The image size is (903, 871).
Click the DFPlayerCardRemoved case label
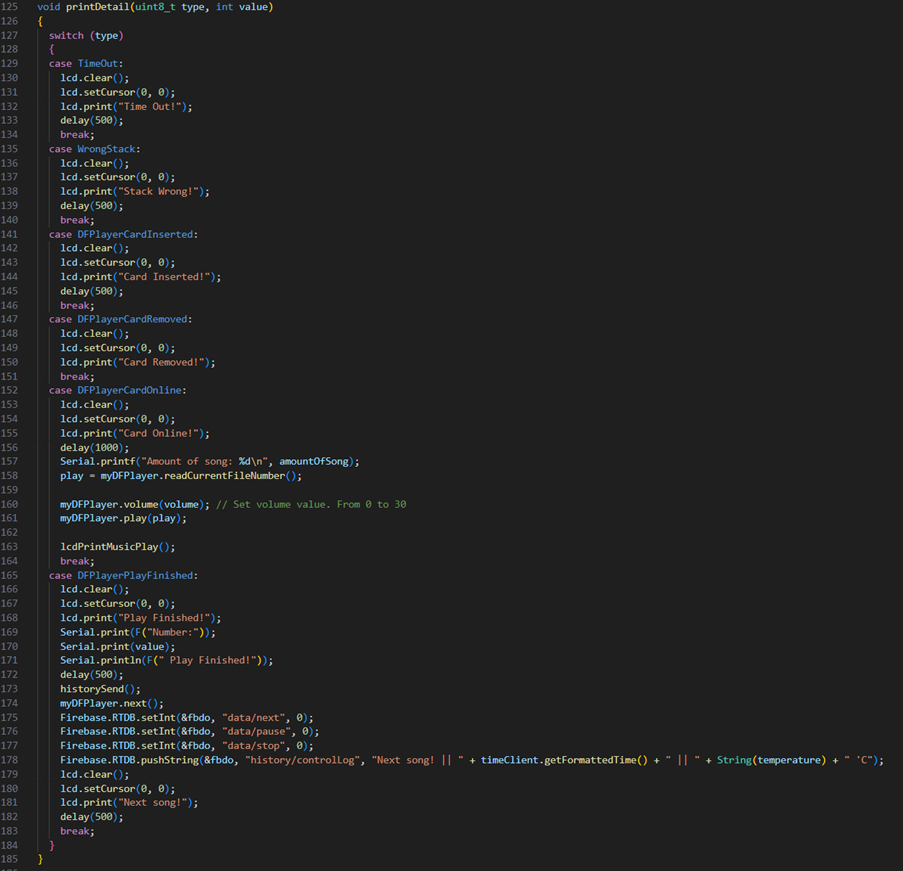[x=133, y=319]
